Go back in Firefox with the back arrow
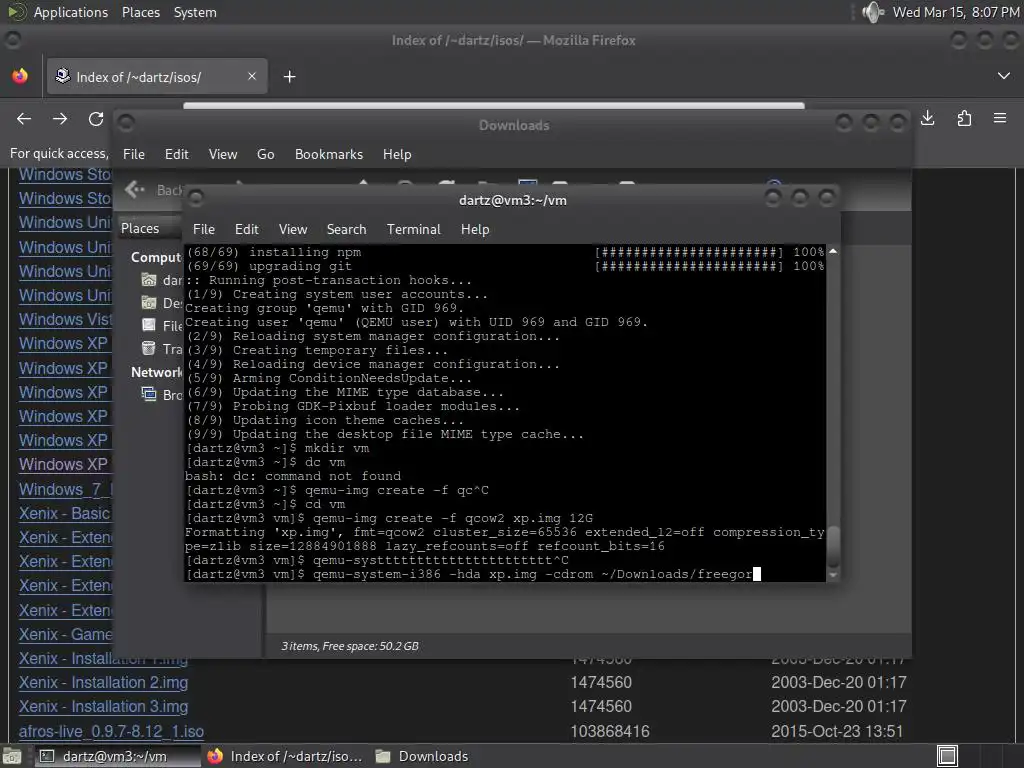Screen dimensions: 1024x768 24,119
